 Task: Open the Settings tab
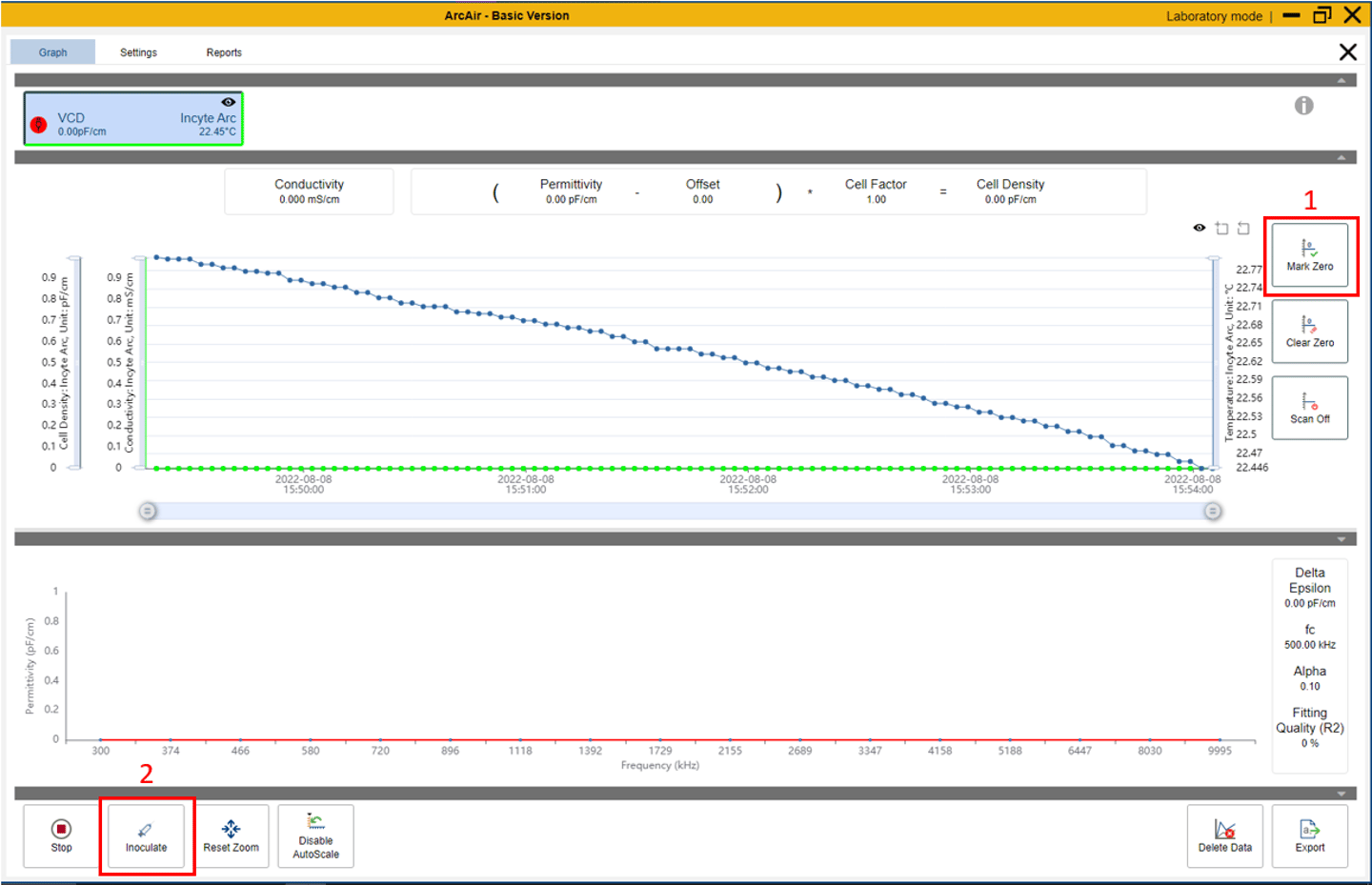click(138, 52)
